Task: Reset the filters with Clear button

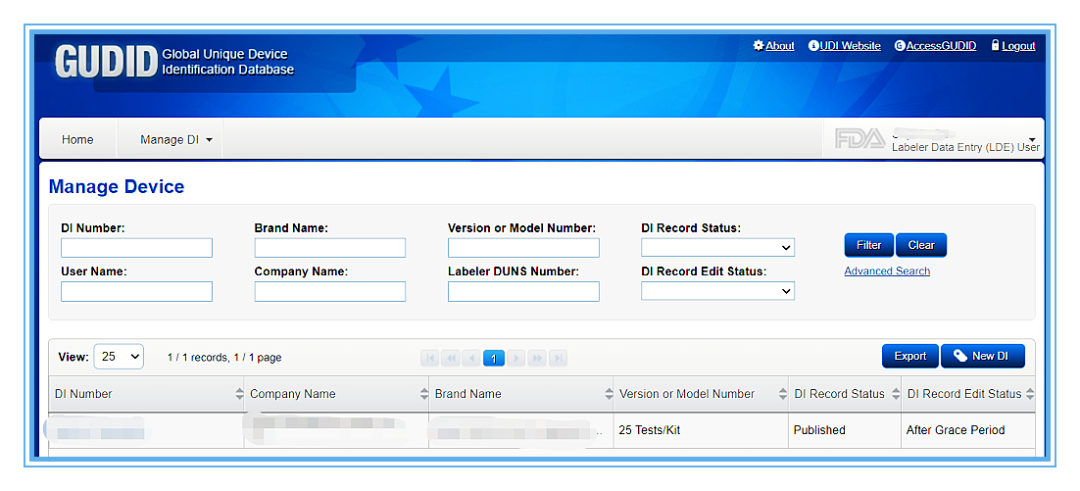Action: click(x=921, y=245)
